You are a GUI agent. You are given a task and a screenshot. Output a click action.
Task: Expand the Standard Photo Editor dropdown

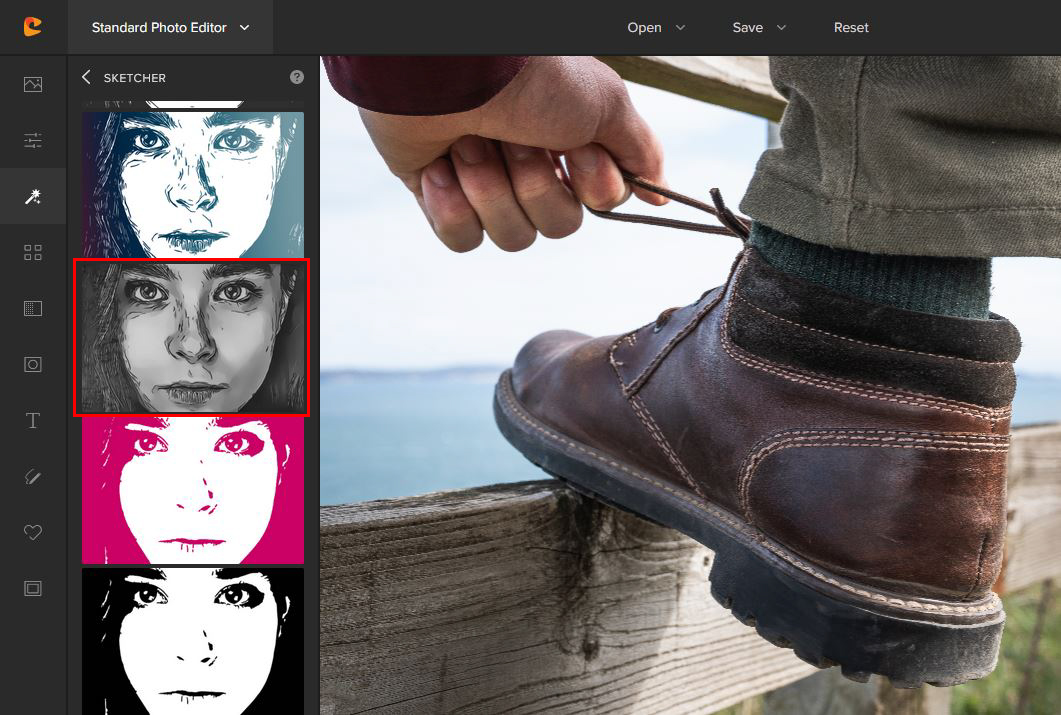tap(170, 28)
